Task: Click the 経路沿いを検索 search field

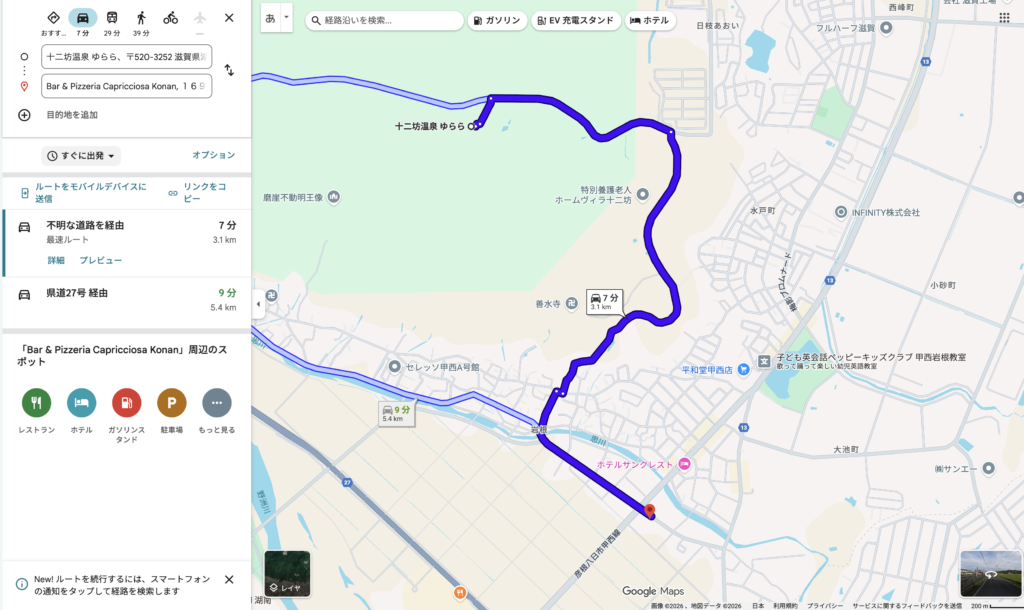Action: 385,20
